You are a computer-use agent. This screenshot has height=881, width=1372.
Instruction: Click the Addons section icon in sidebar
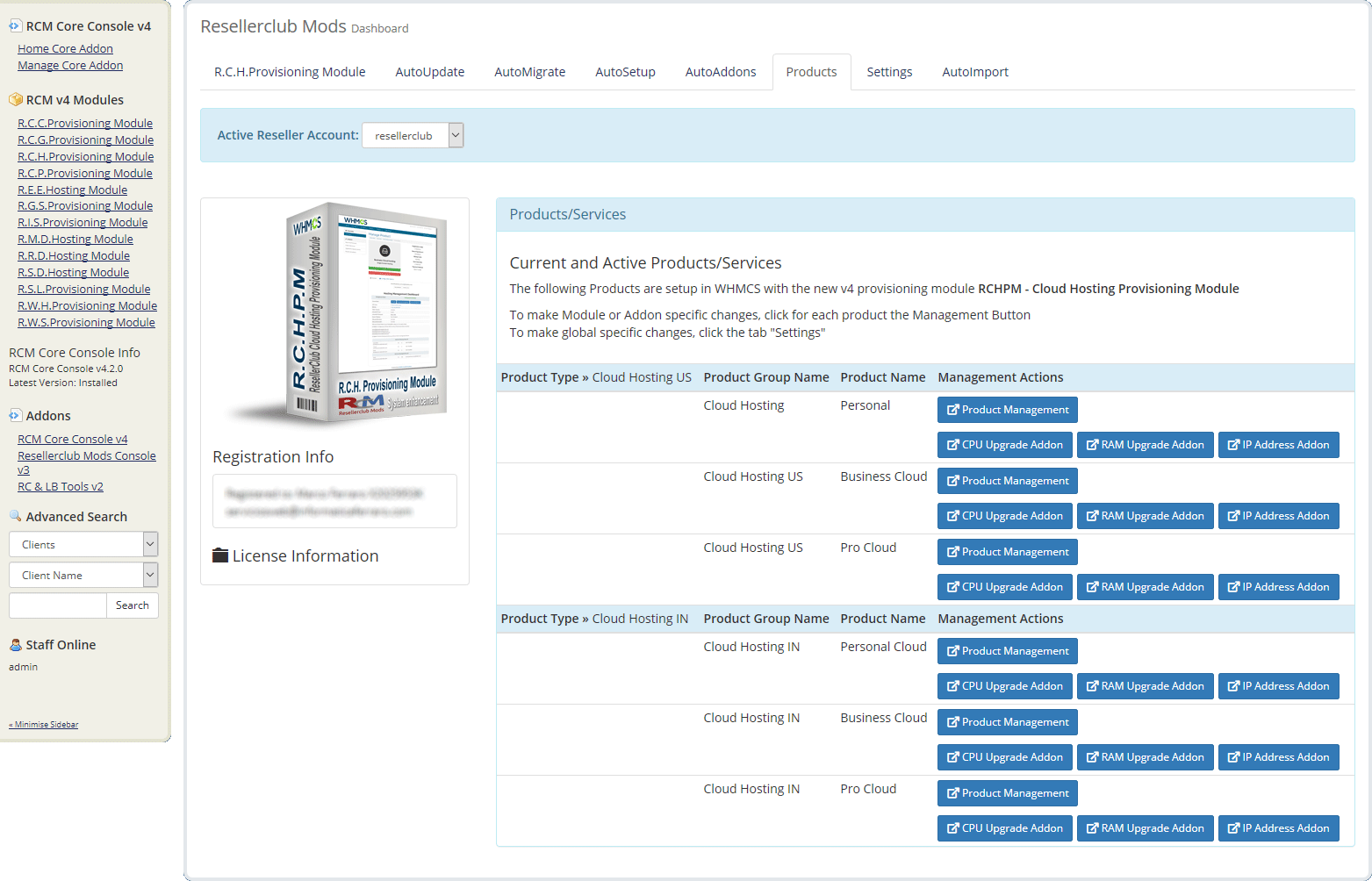[15, 416]
